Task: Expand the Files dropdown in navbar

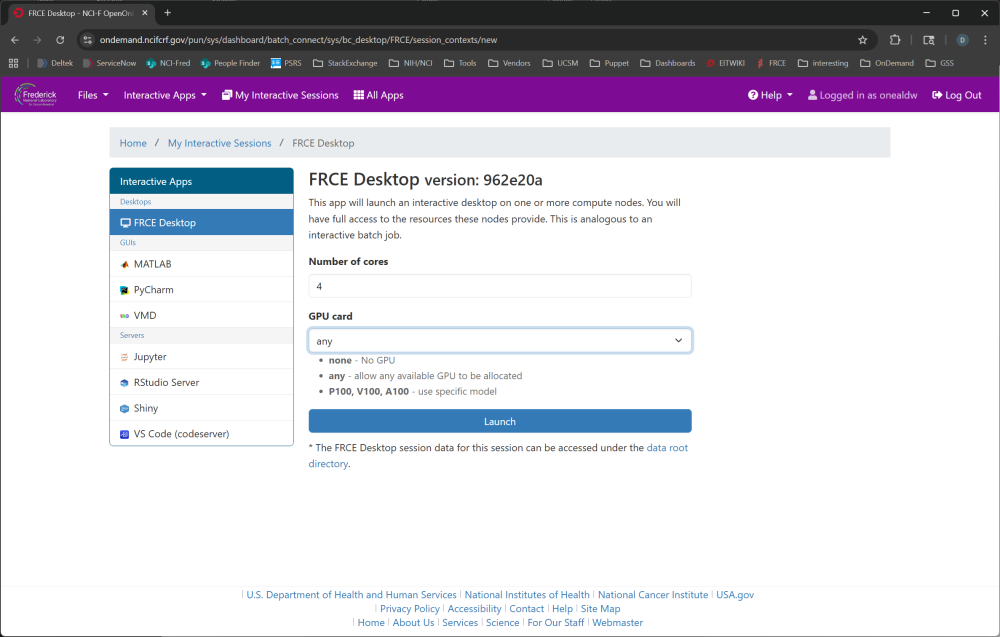Action: (x=93, y=95)
